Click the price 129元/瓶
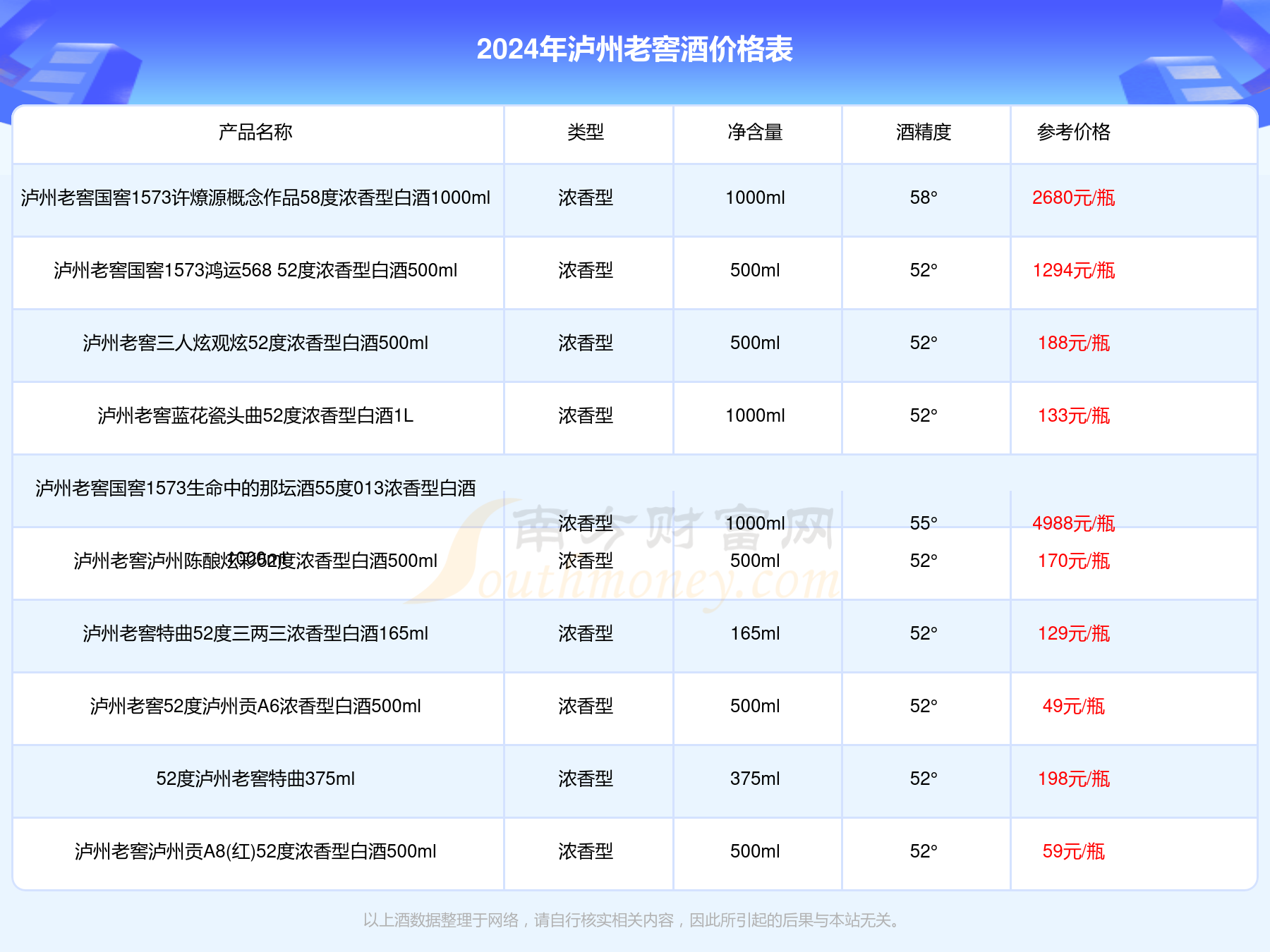The width and height of the screenshot is (1270, 952). click(x=1074, y=633)
